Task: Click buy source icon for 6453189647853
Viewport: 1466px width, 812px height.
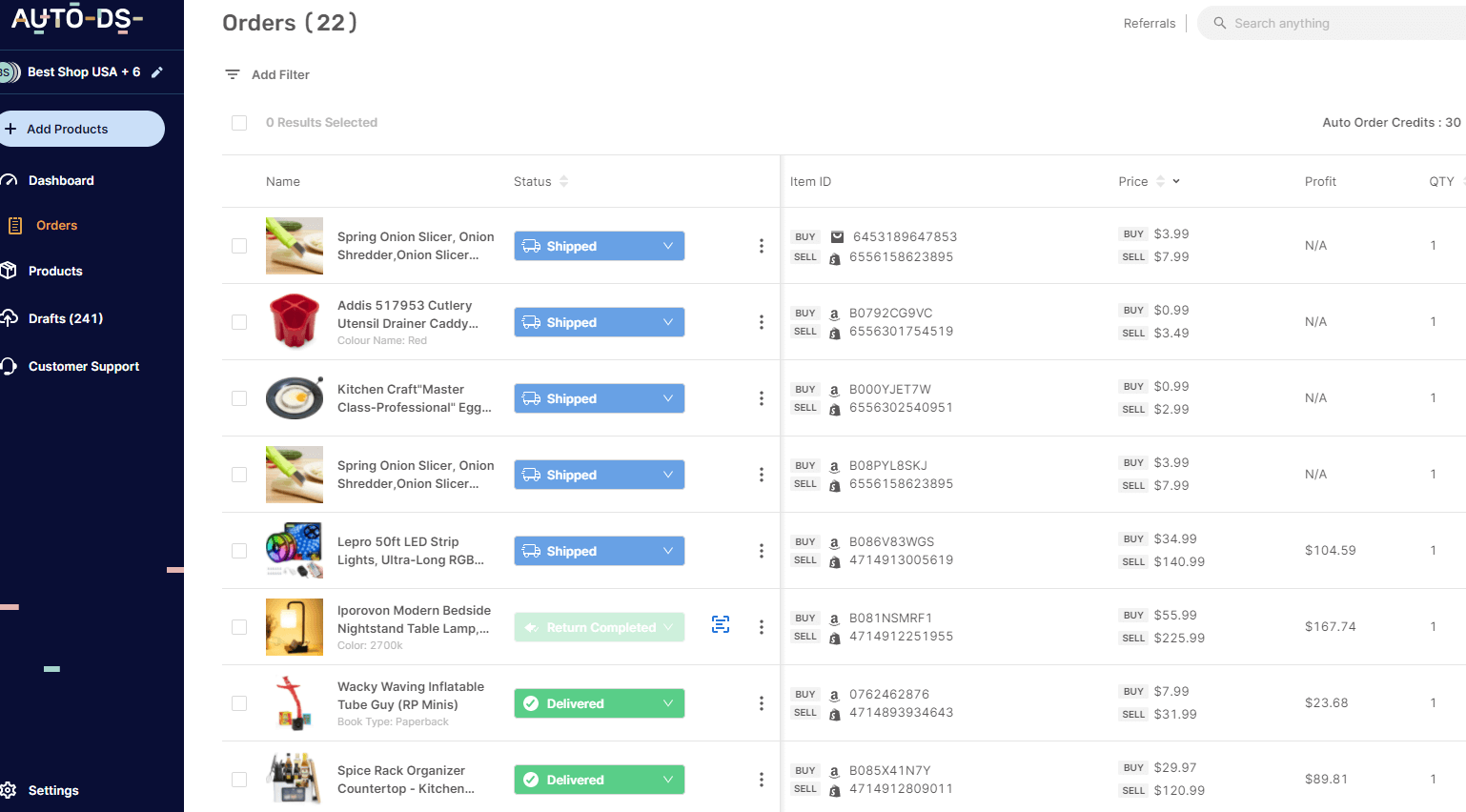Action: 837,236
